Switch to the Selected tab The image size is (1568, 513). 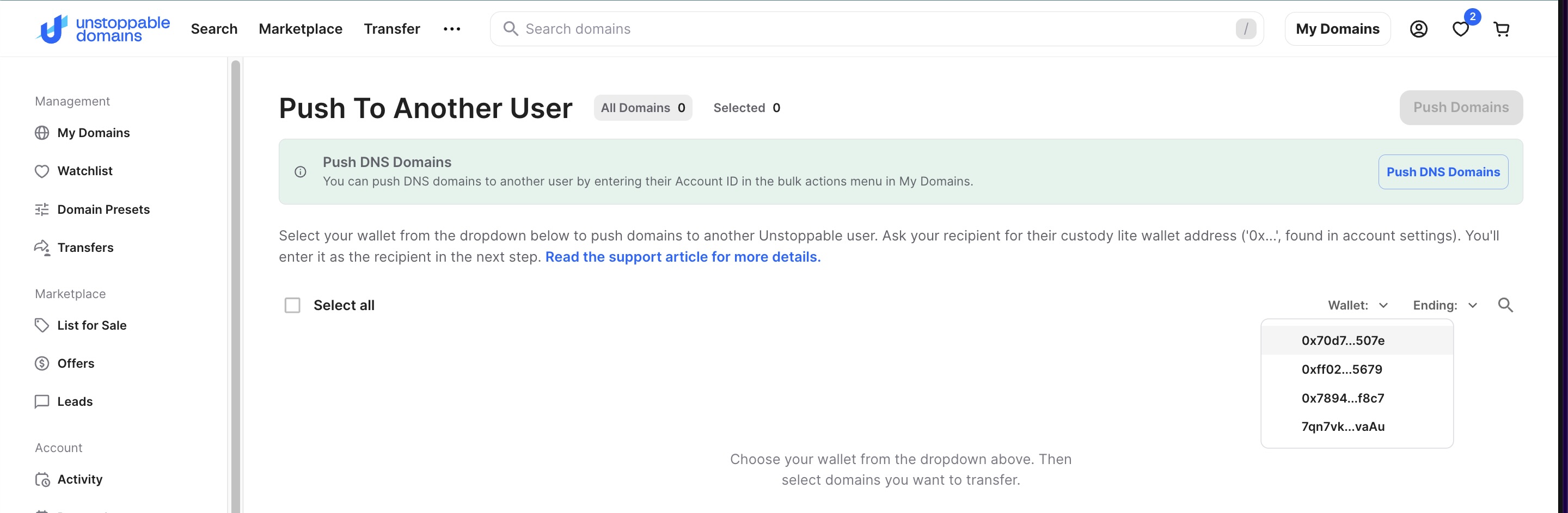(746, 108)
